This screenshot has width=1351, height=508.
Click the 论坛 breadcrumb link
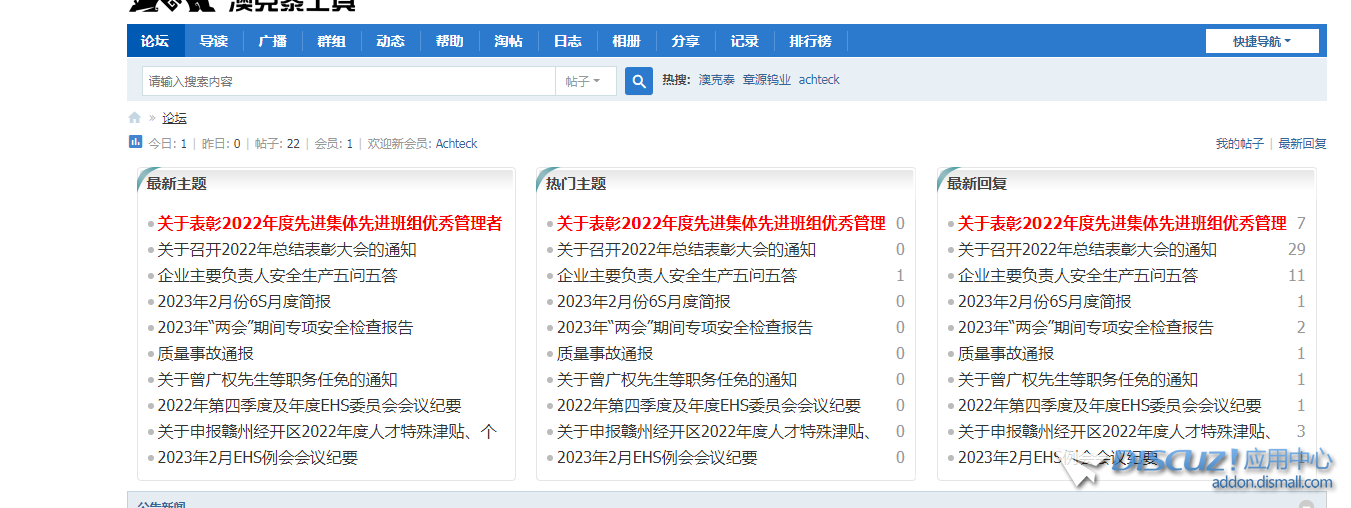coord(175,118)
